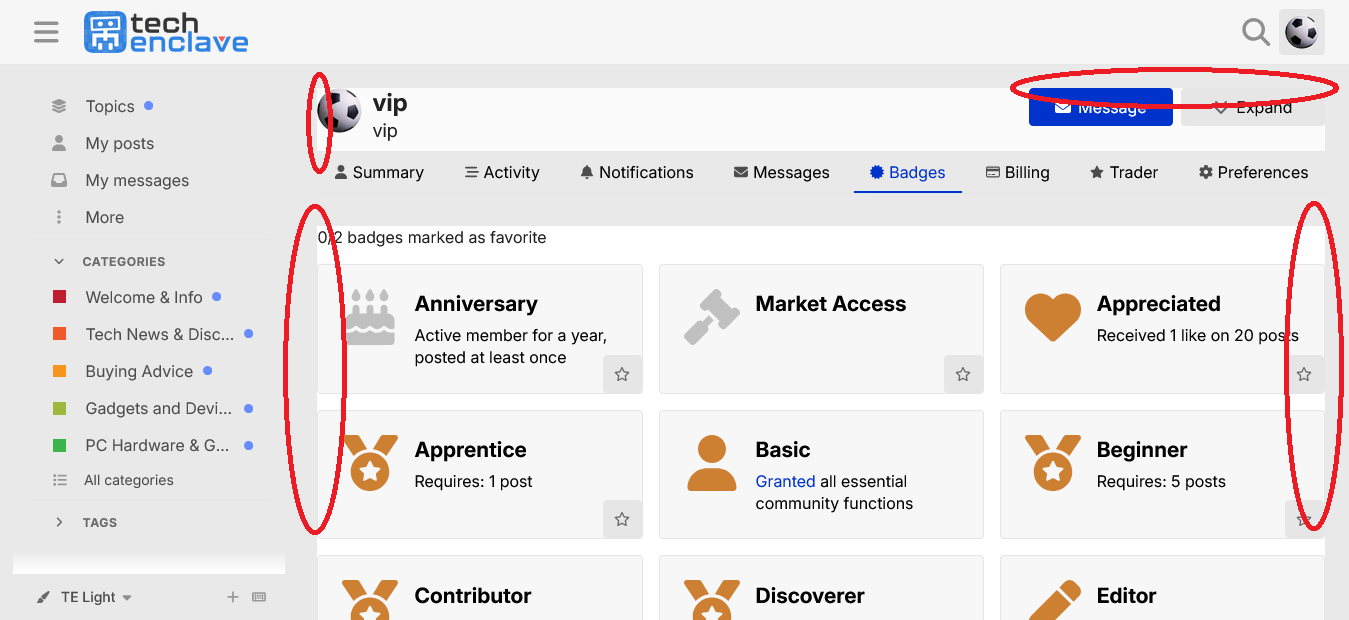Click the blue Message button
This screenshot has width=1349, height=620.
[1100, 107]
